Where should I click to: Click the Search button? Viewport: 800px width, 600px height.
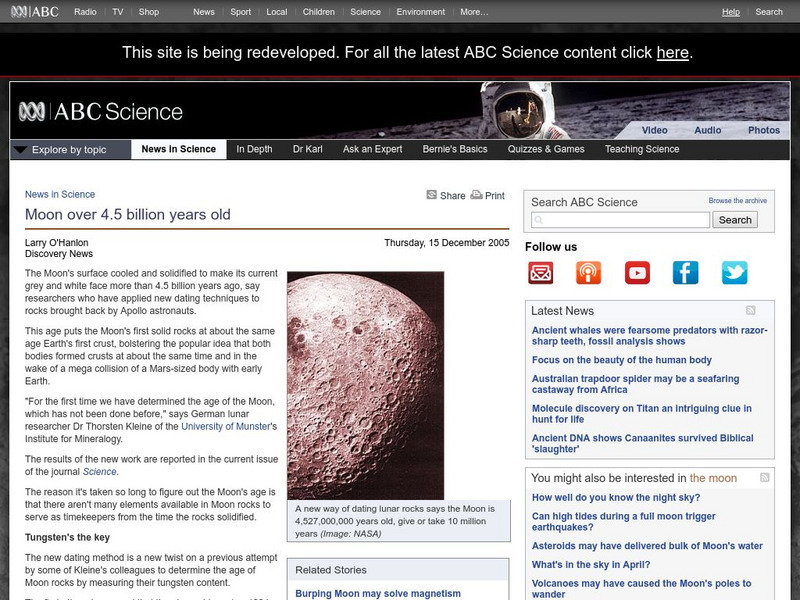(735, 219)
